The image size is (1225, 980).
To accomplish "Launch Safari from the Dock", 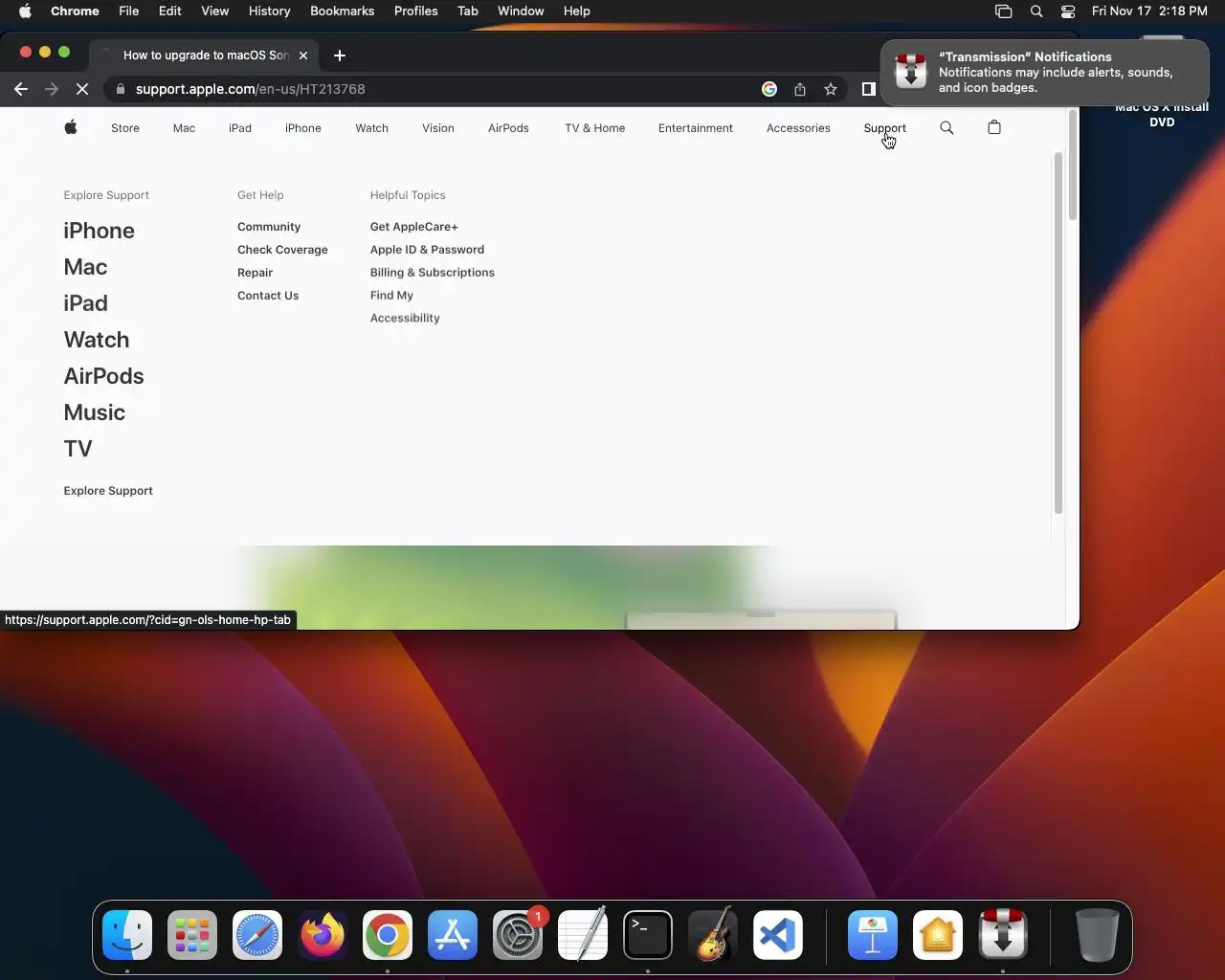I will click(x=257, y=935).
